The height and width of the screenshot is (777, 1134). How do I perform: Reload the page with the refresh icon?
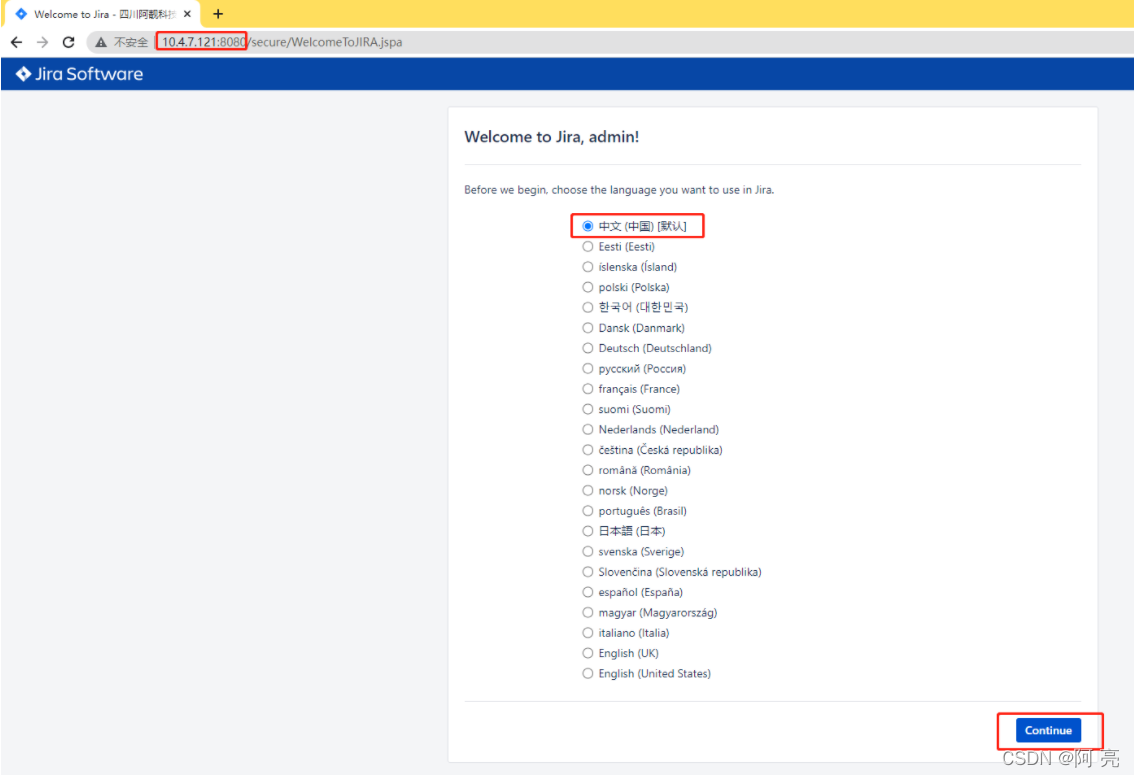(69, 42)
